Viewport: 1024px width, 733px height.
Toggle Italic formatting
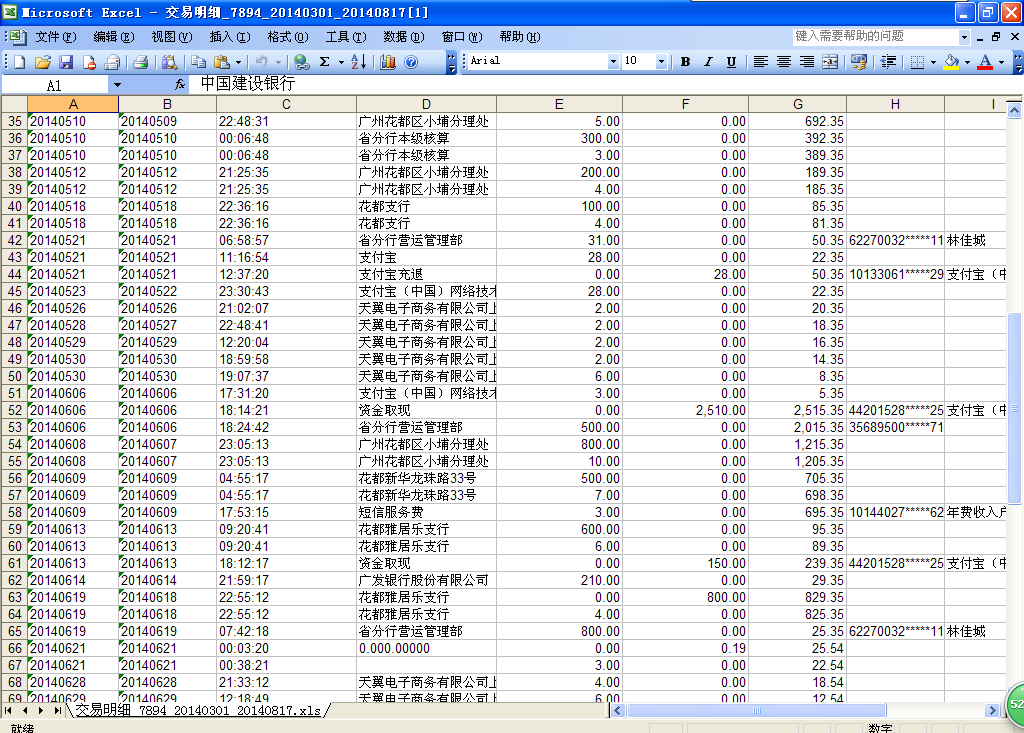click(x=708, y=62)
